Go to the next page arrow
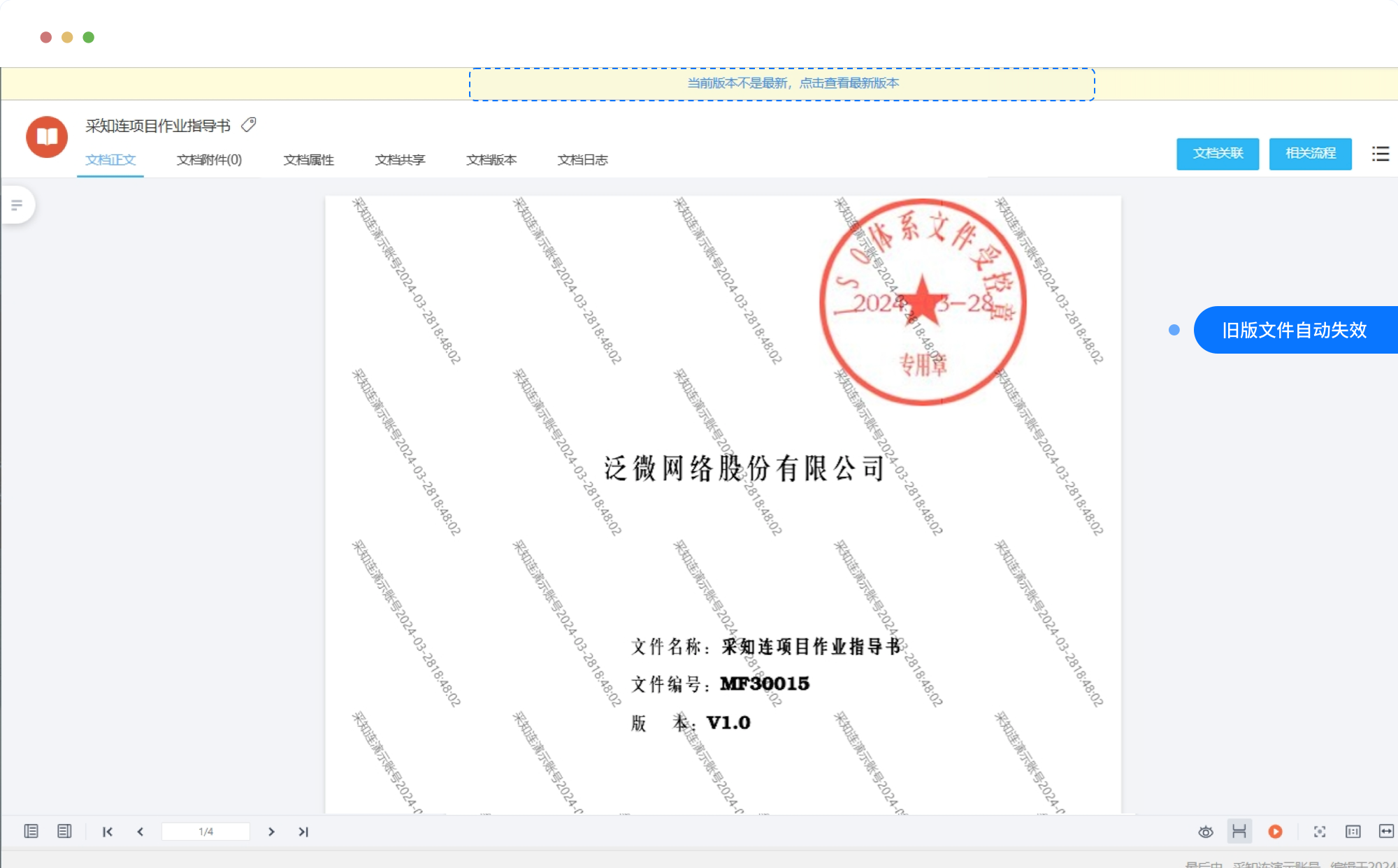 pyautogui.click(x=271, y=832)
